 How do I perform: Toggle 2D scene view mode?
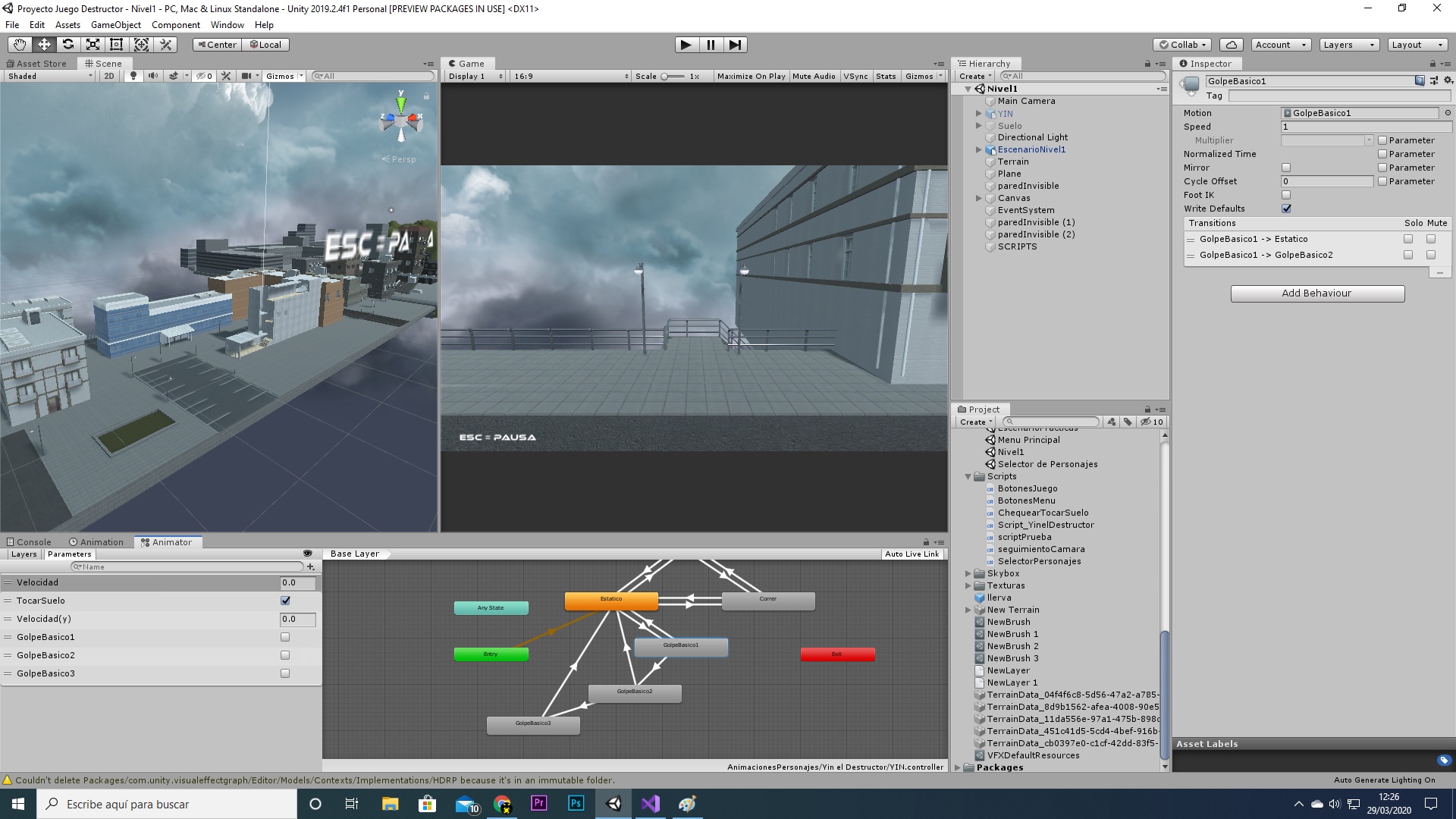point(109,76)
